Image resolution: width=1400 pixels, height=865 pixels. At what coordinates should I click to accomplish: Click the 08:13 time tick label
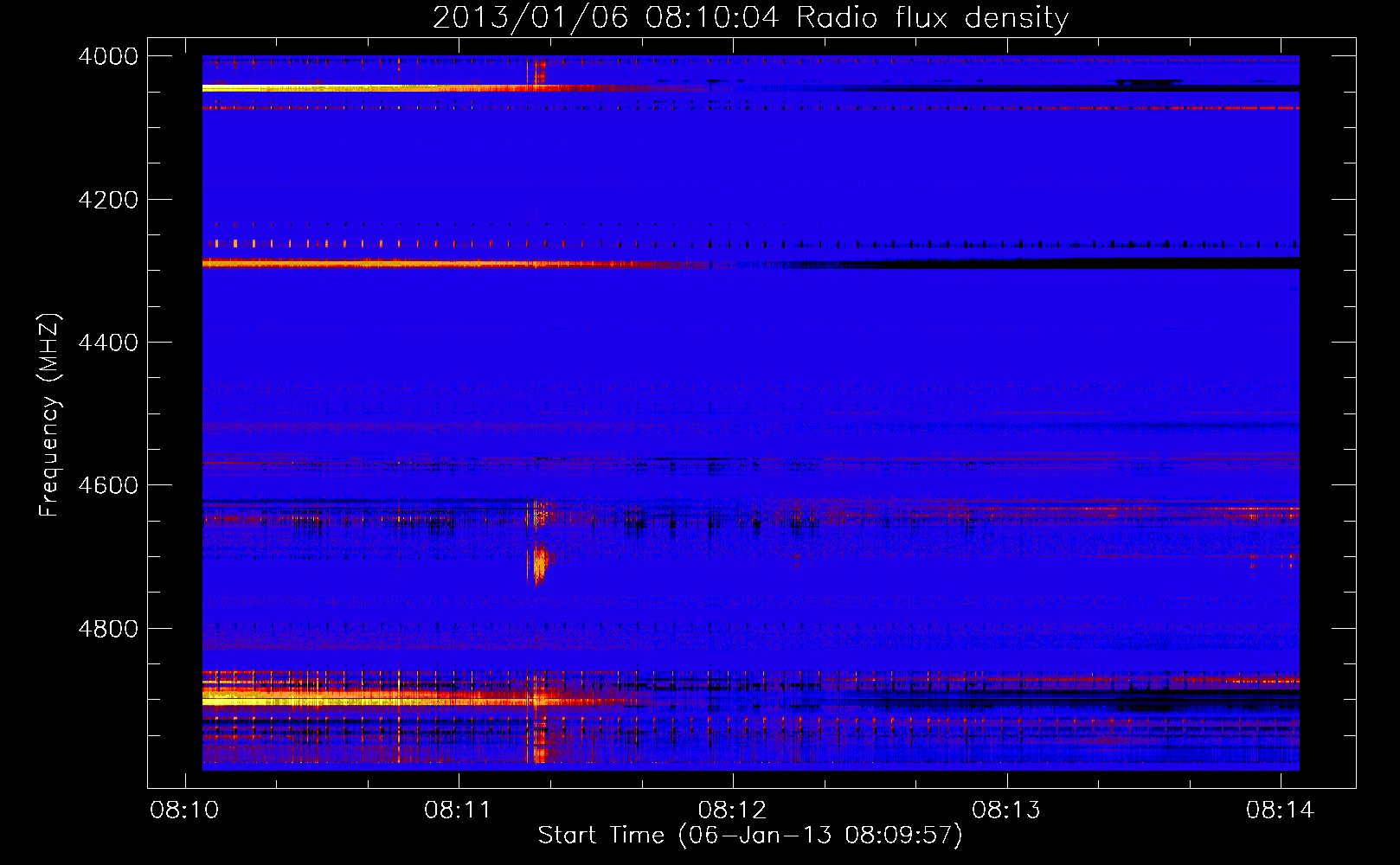pos(1005,811)
